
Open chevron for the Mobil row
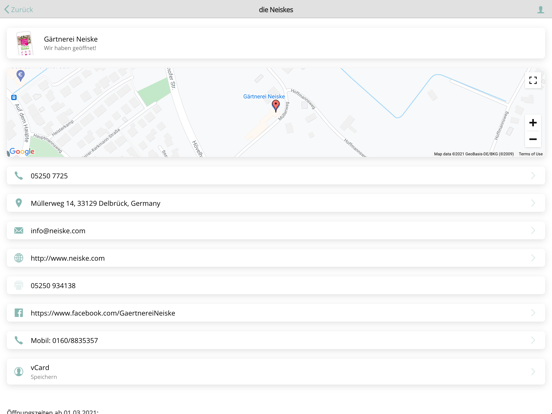click(533, 340)
